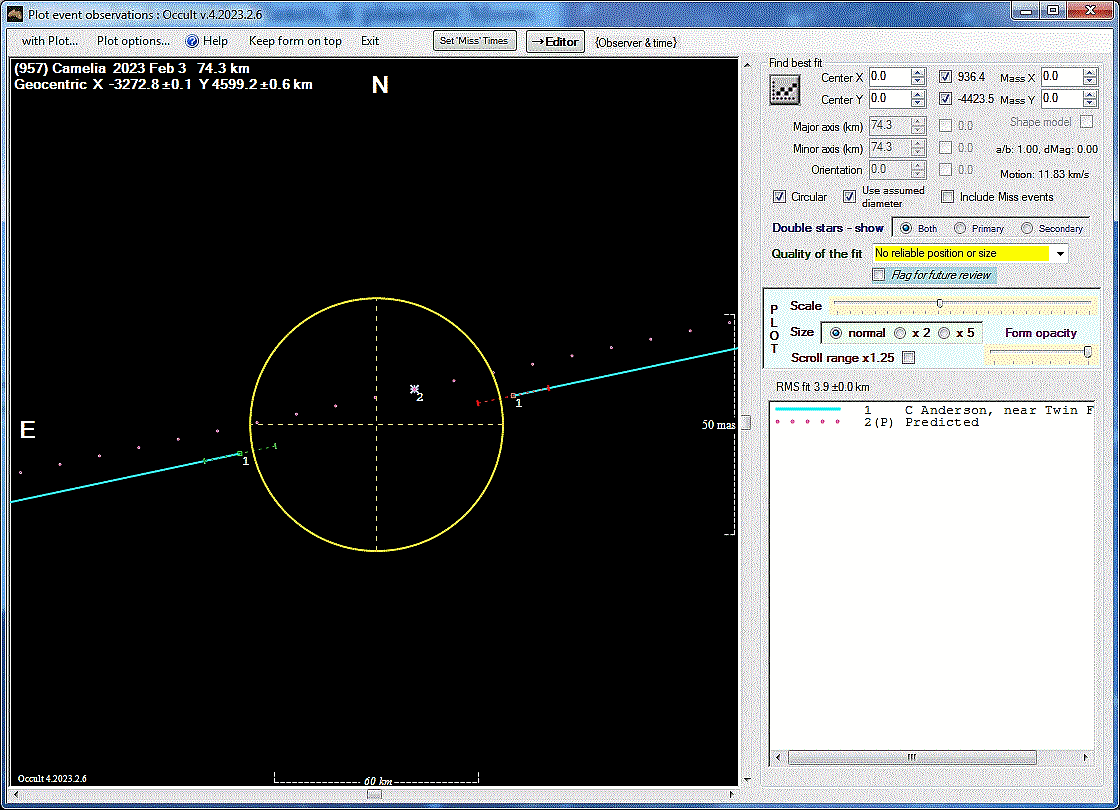Select the 'Secondary' double stars radio
Image resolution: width=1120 pixels, height=810 pixels.
coord(1027,229)
